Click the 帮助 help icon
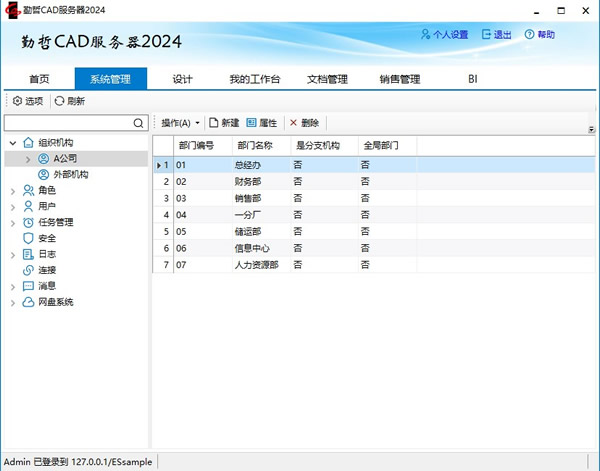This screenshot has height=471, width=600. pyautogui.click(x=529, y=35)
